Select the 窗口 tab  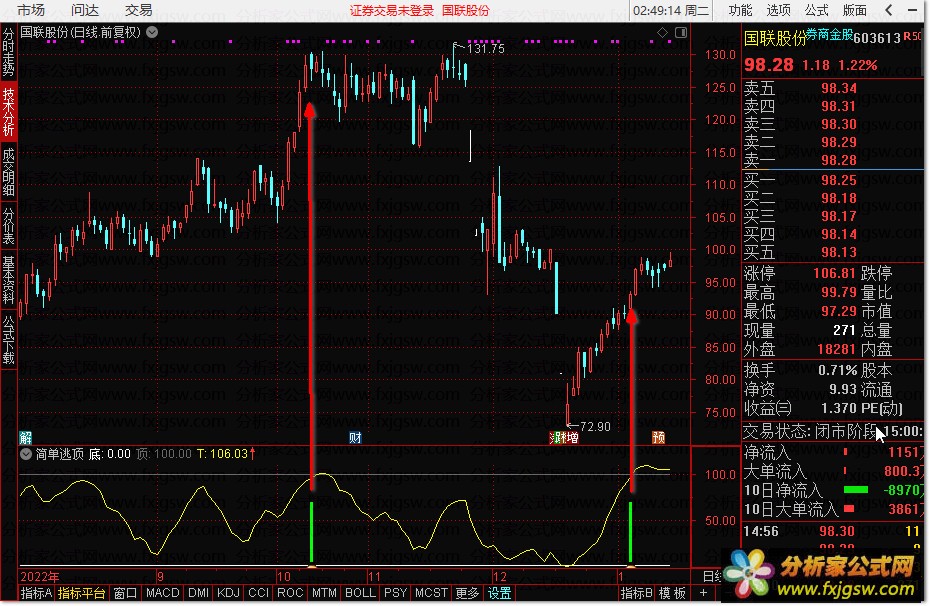(125, 593)
